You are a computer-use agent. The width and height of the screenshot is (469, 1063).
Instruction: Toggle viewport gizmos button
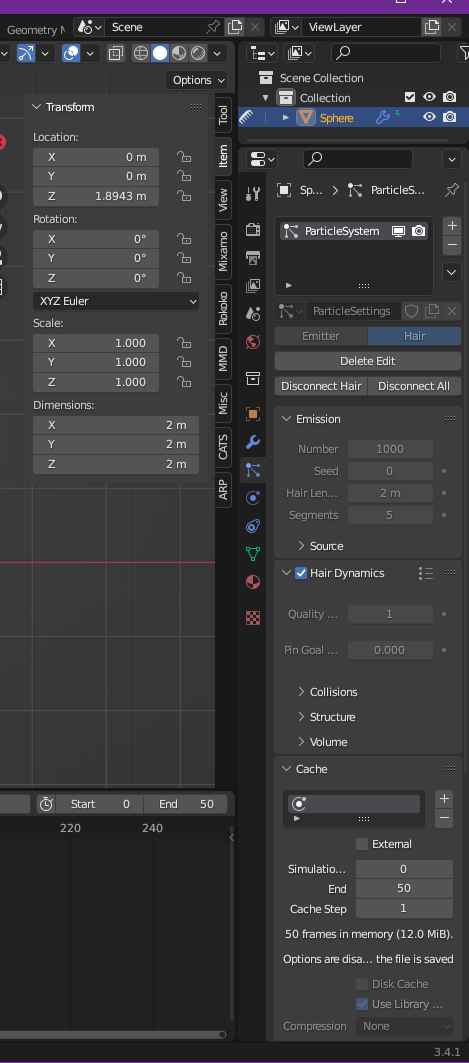[x=26, y=53]
